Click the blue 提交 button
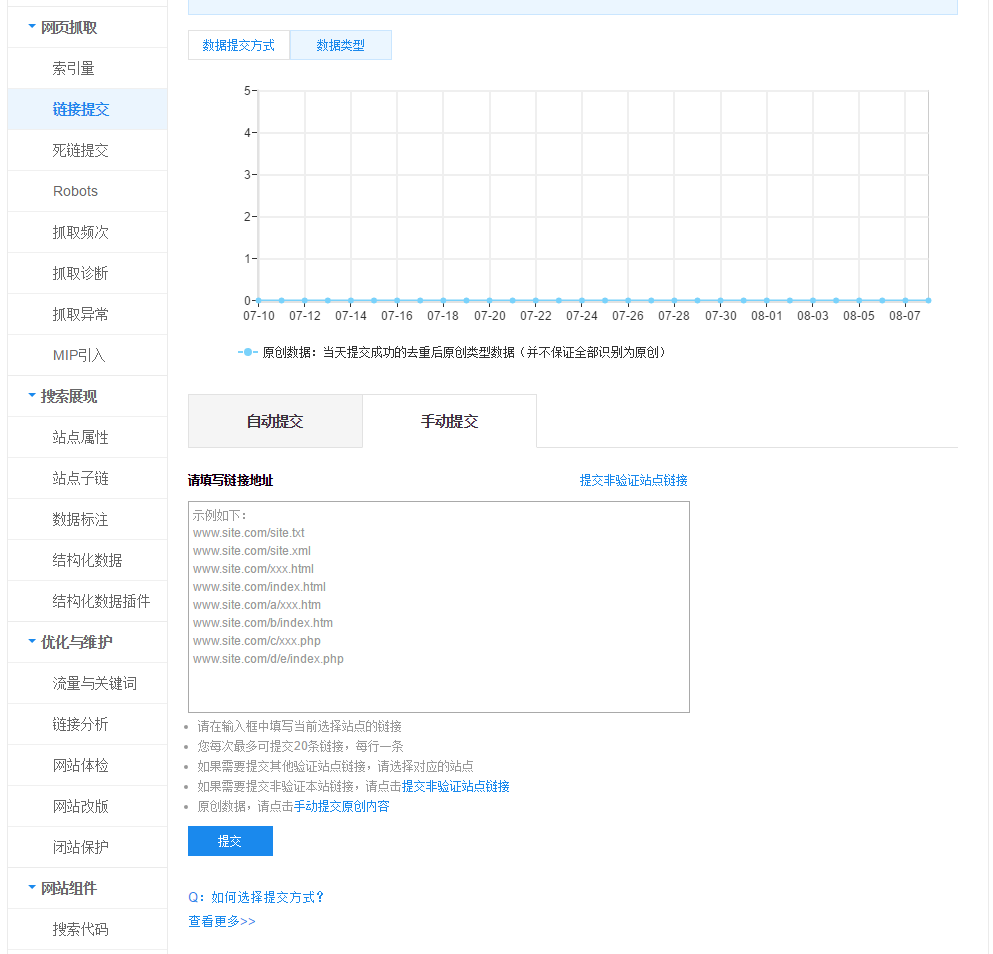The image size is (993, 954). click(230, 841)
